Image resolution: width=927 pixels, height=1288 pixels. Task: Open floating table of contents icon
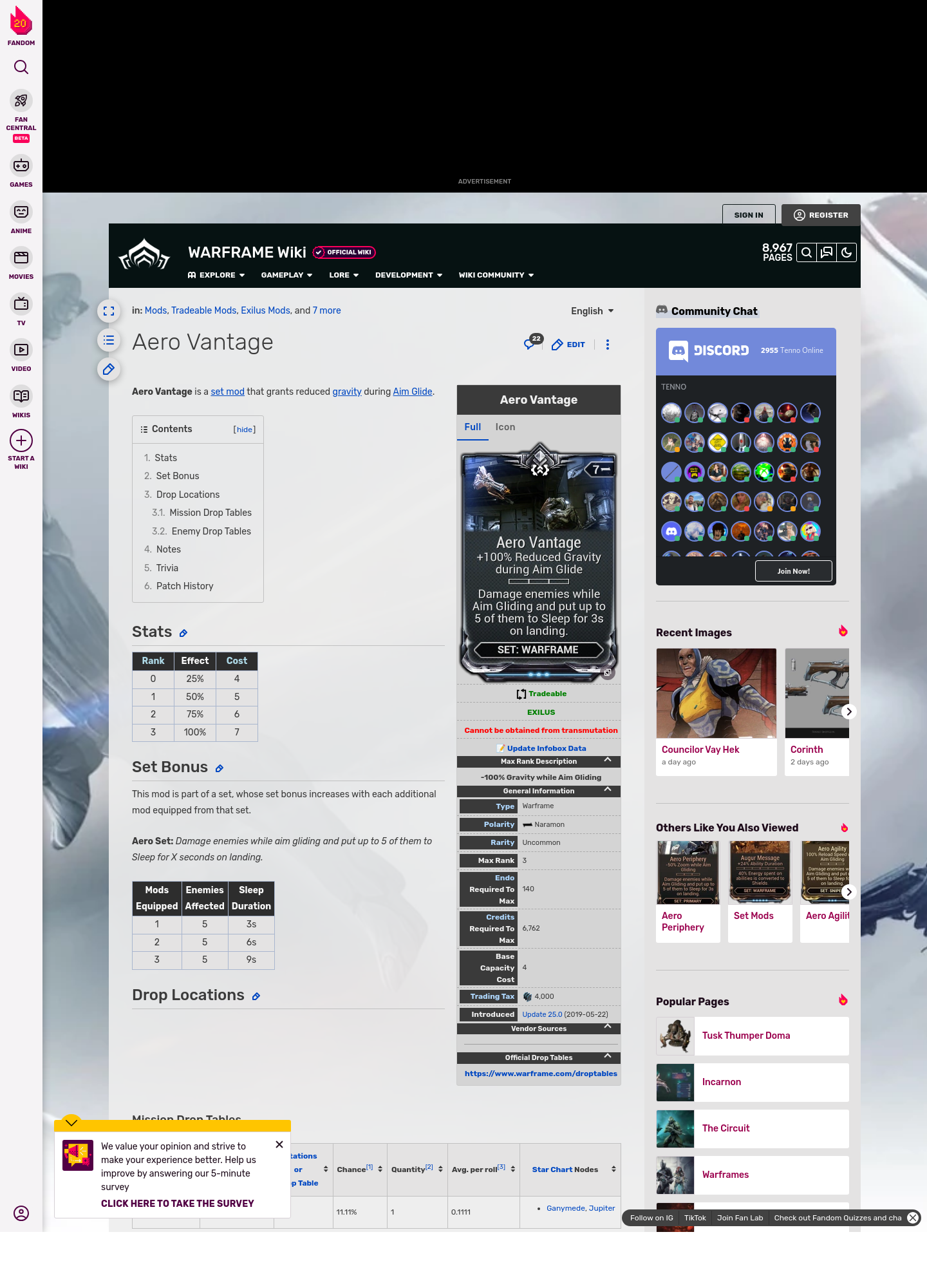click(x=109, y=340)
